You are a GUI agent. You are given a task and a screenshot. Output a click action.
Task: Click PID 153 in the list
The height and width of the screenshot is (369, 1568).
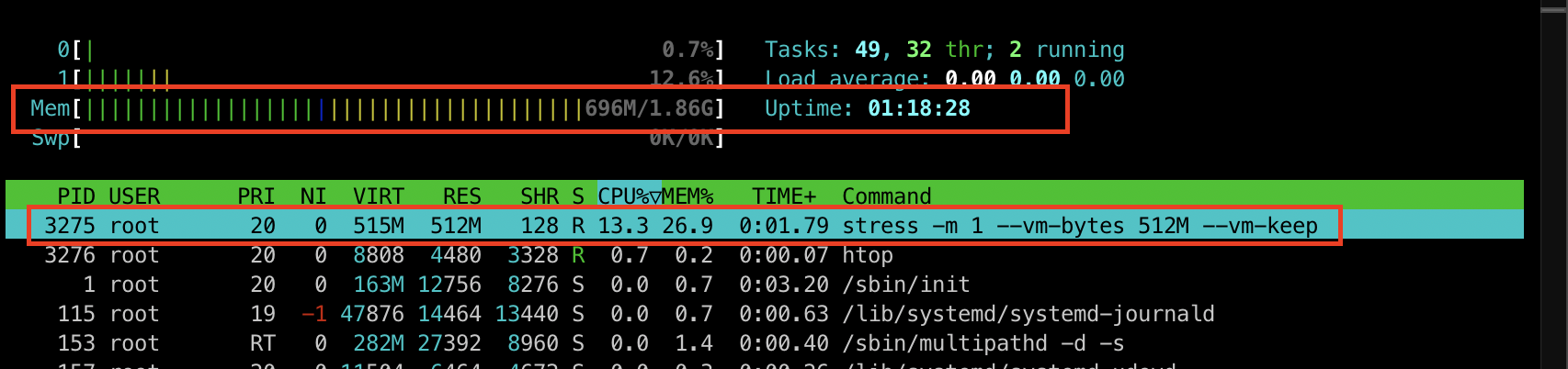coord(76,343)
